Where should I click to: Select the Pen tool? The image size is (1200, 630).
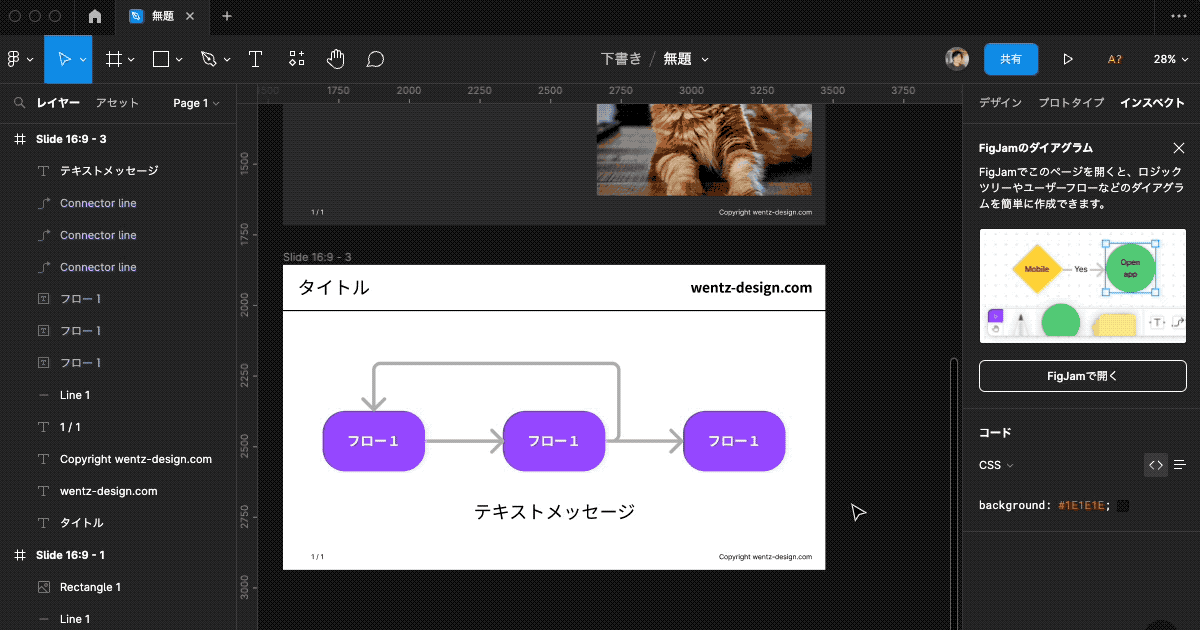(x=208, y=59)
